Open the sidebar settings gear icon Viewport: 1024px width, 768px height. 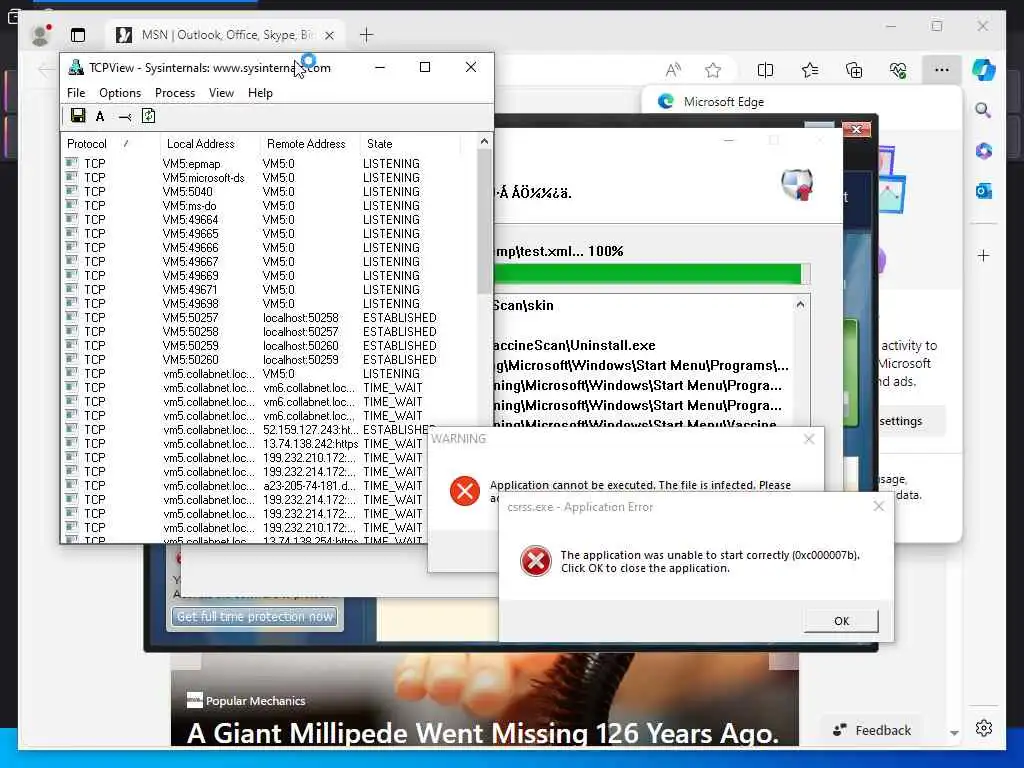coord(984,728)
